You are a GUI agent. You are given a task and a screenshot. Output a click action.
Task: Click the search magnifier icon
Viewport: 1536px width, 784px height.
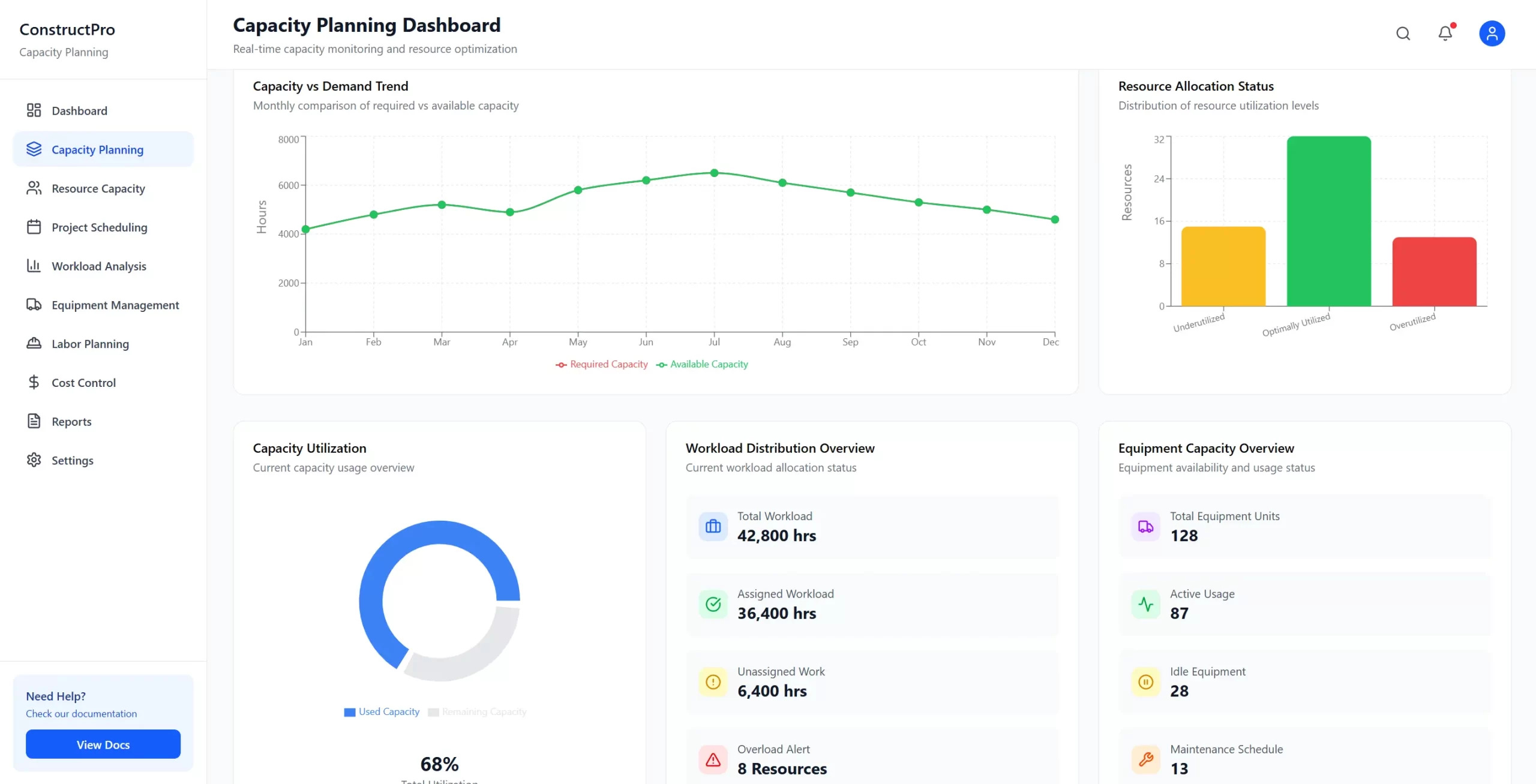(x=1403, y=34)
